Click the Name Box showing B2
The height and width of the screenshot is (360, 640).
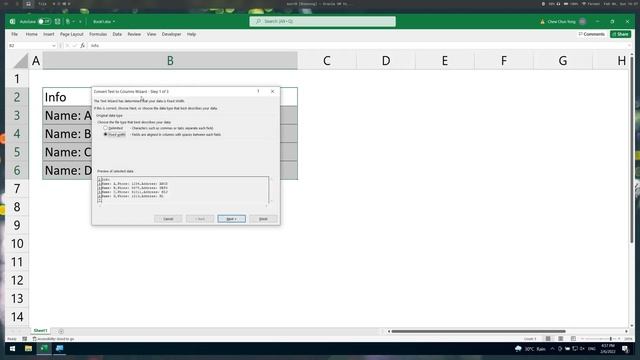tap(29, 46)
